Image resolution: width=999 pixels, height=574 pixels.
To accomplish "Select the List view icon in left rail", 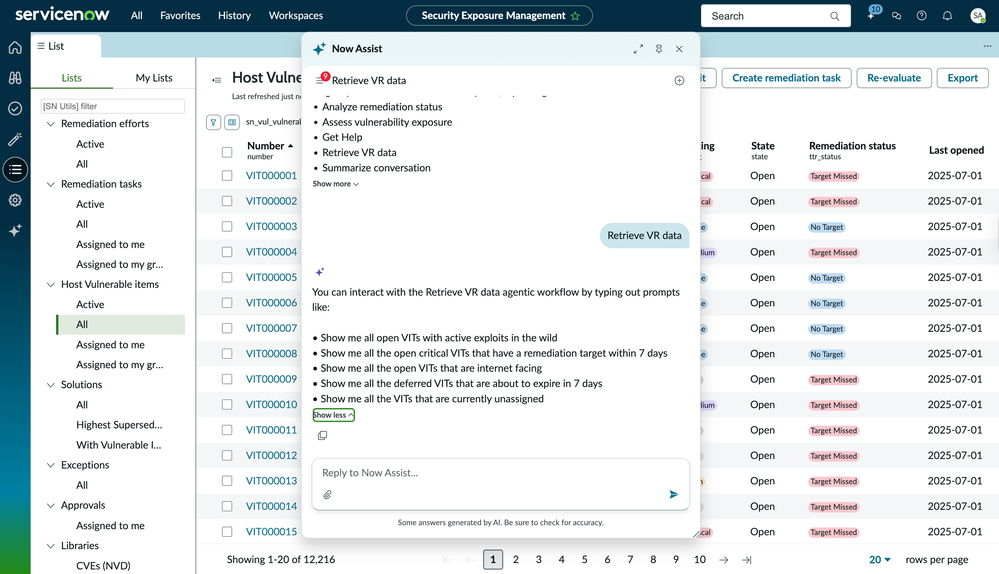I will tap(15, 169).
